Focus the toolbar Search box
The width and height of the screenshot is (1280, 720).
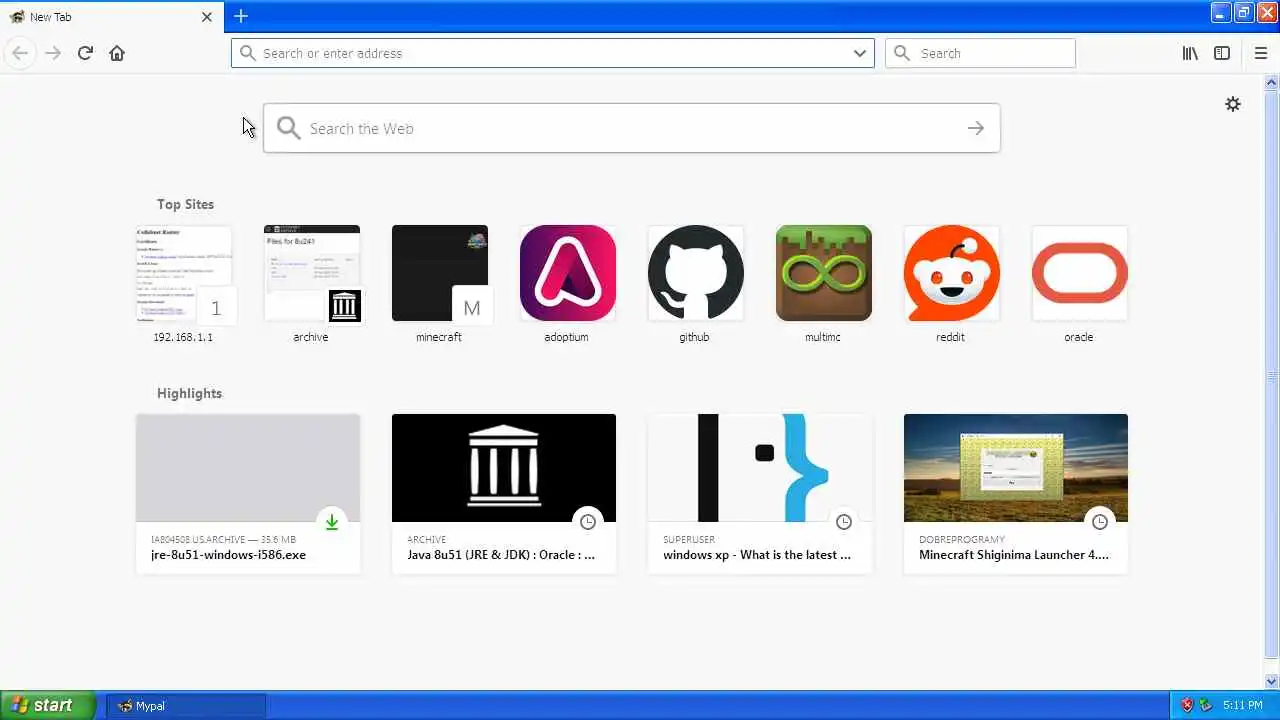tap(980, 53)
